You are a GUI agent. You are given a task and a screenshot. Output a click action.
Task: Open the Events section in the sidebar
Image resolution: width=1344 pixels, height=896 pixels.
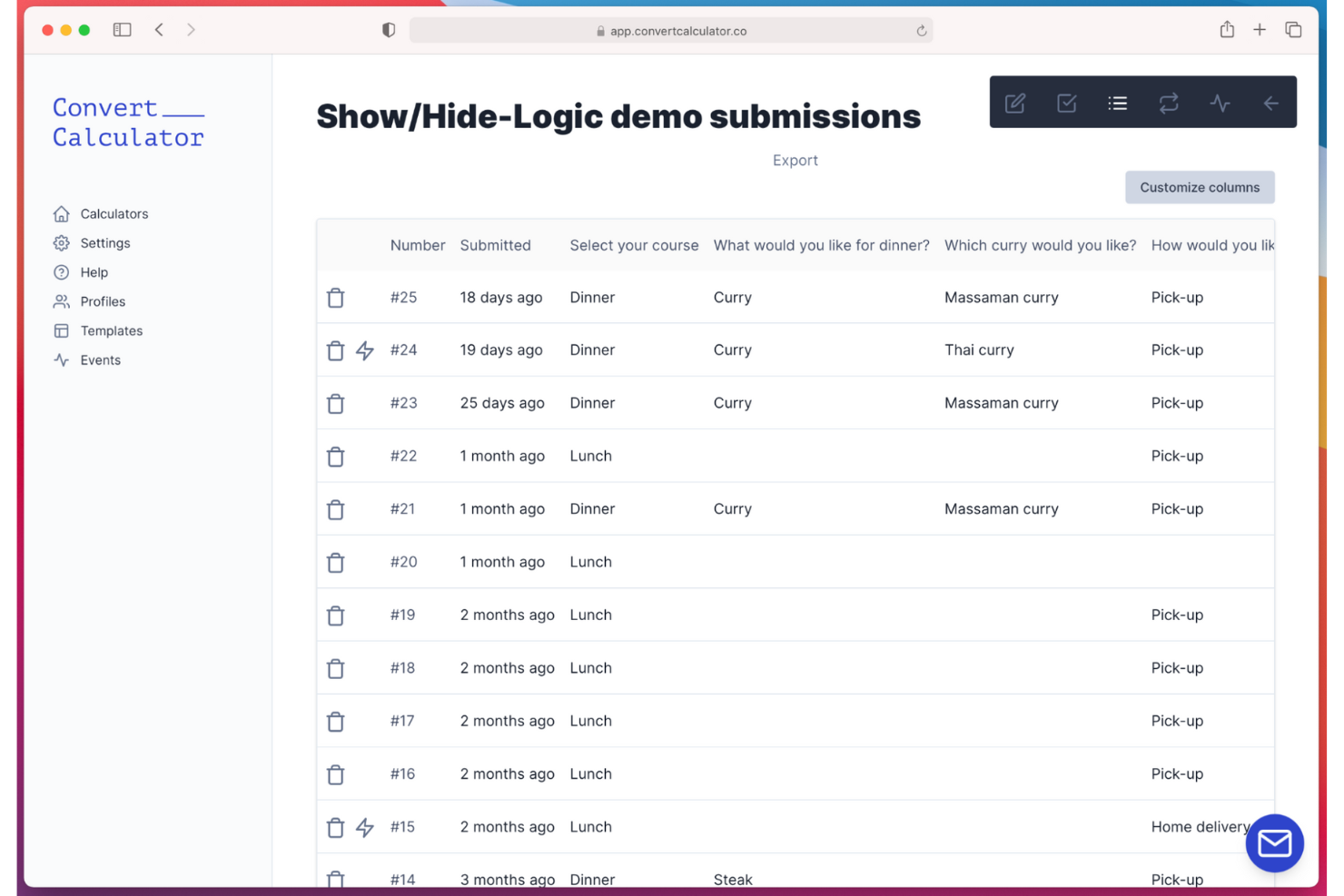(x=98, y=359)
